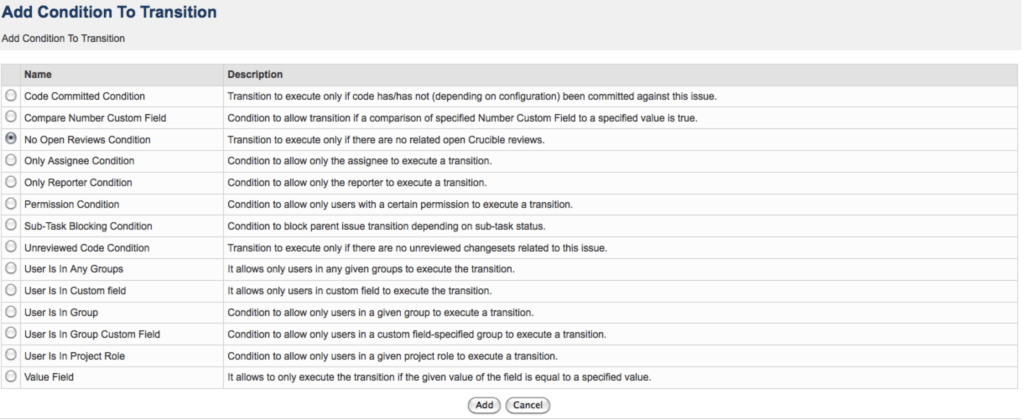Select No Open Reviews Condition radio button
This screenshot has height=420, width=1024.
(11, 139)
